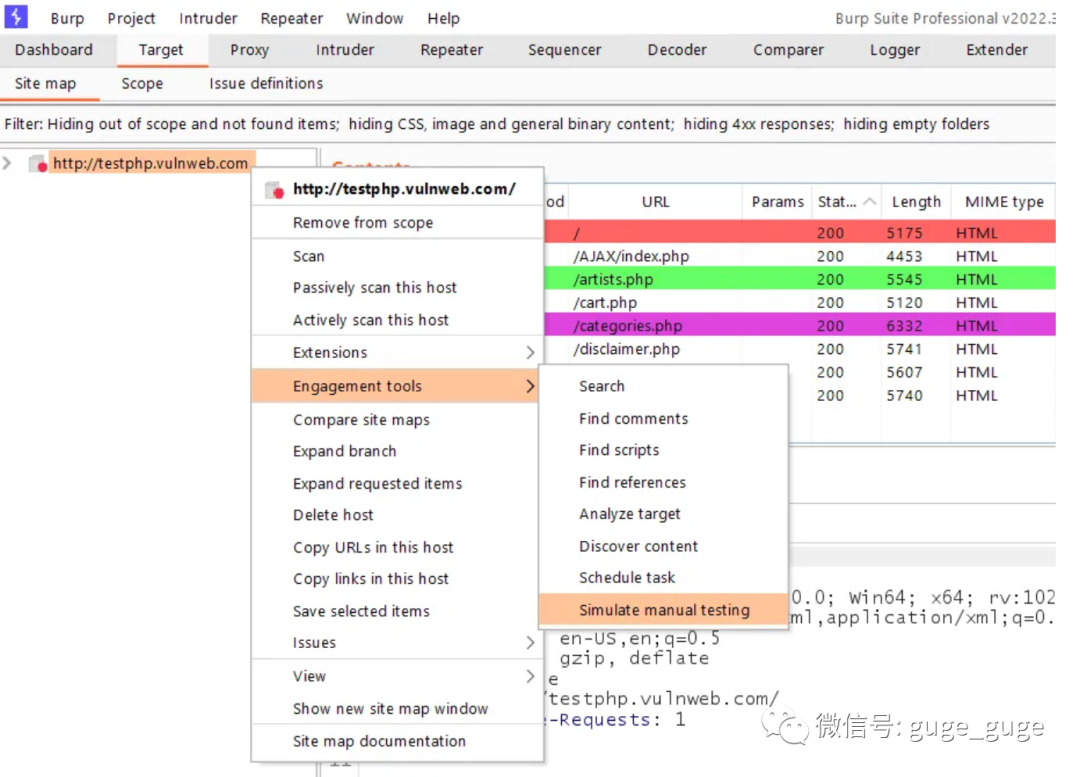Choose Delete host

(x=397, y=515)
